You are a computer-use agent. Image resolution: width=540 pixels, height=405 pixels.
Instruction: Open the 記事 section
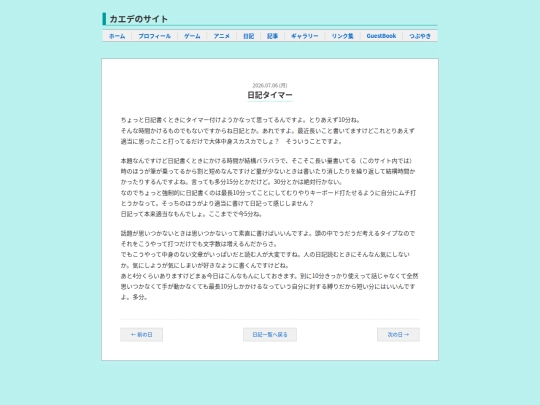(272, 36)
